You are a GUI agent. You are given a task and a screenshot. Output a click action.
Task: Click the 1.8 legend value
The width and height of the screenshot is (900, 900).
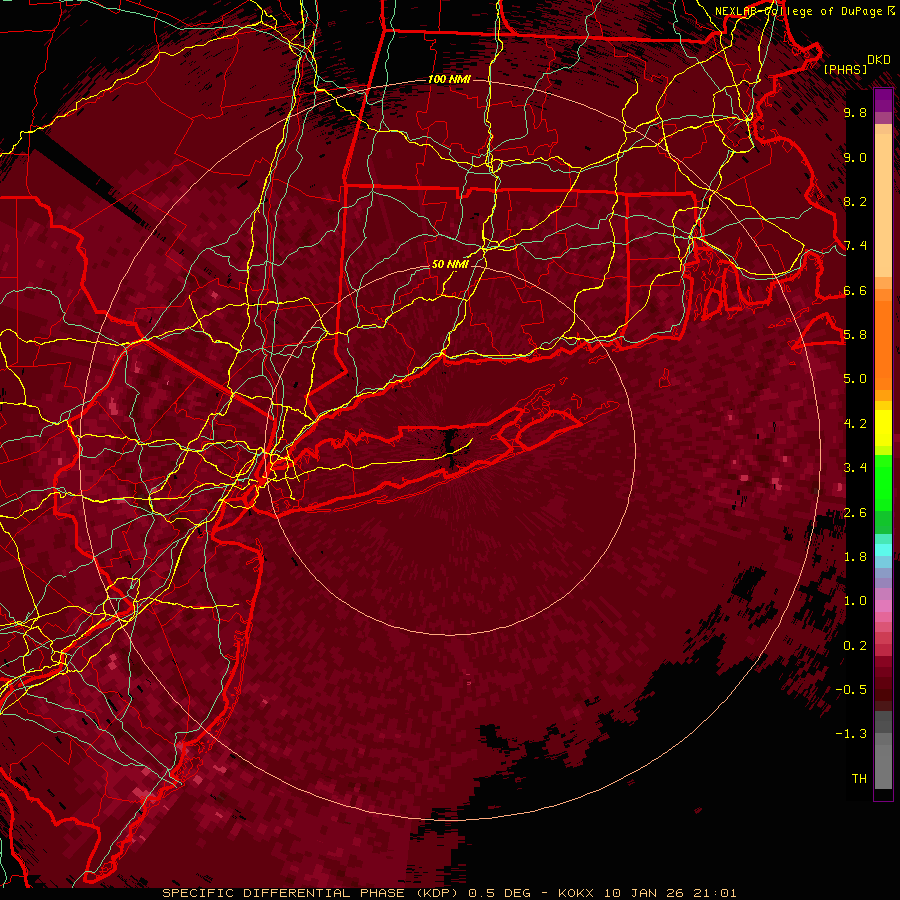(x=855, y=557)
